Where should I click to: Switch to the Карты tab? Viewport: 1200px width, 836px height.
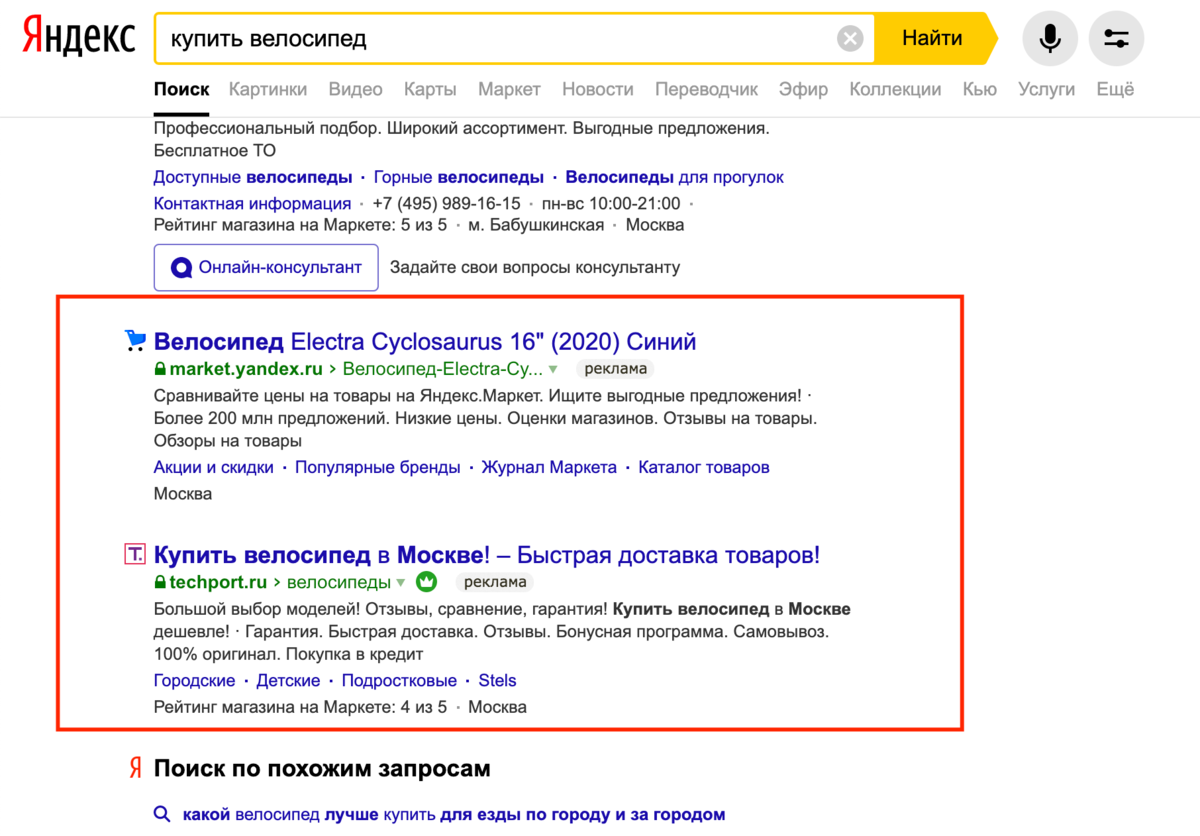[430, 89]
